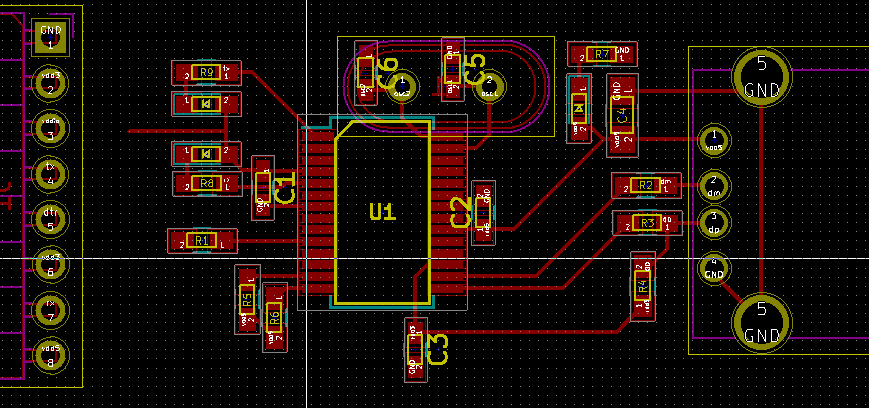Pick resistor R6 footprint
869x408 pixels.
tap(274, 317)
